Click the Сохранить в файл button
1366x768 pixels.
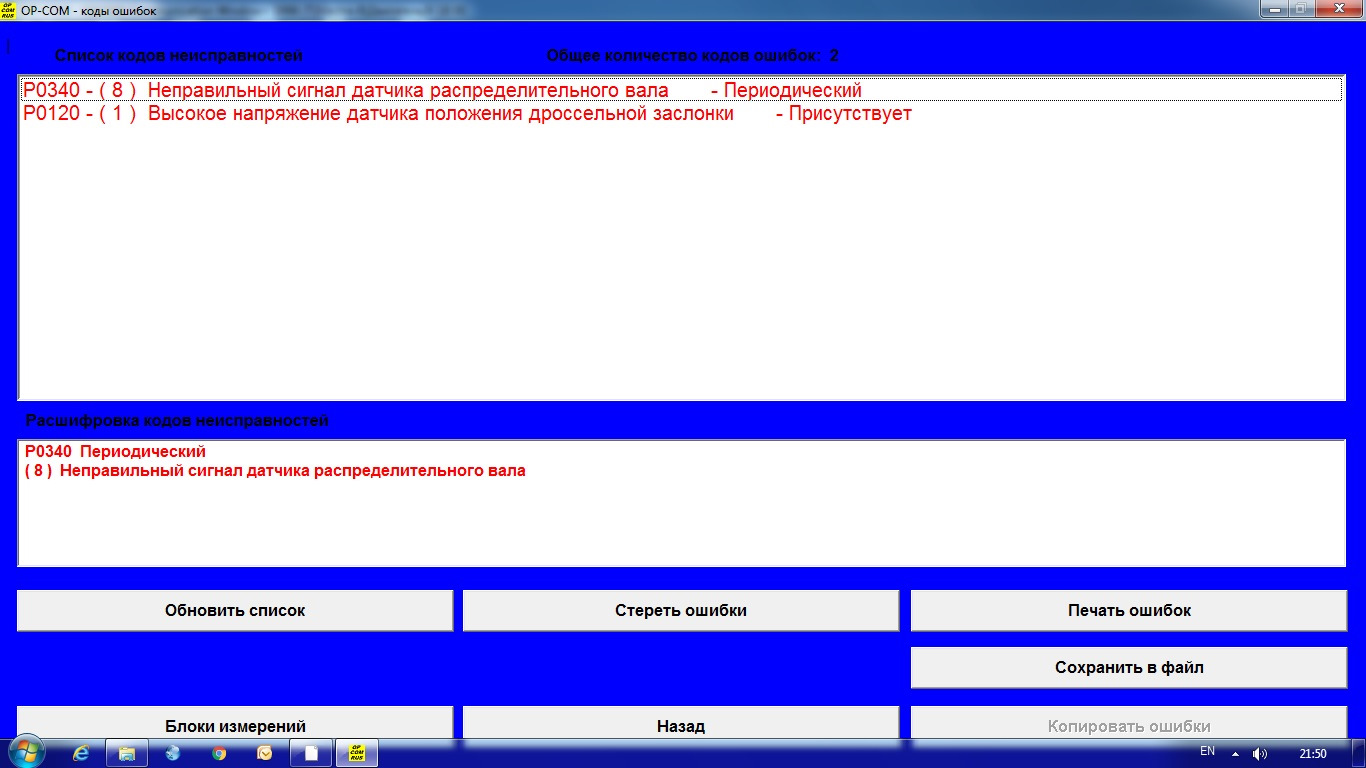pos(1129,667)
